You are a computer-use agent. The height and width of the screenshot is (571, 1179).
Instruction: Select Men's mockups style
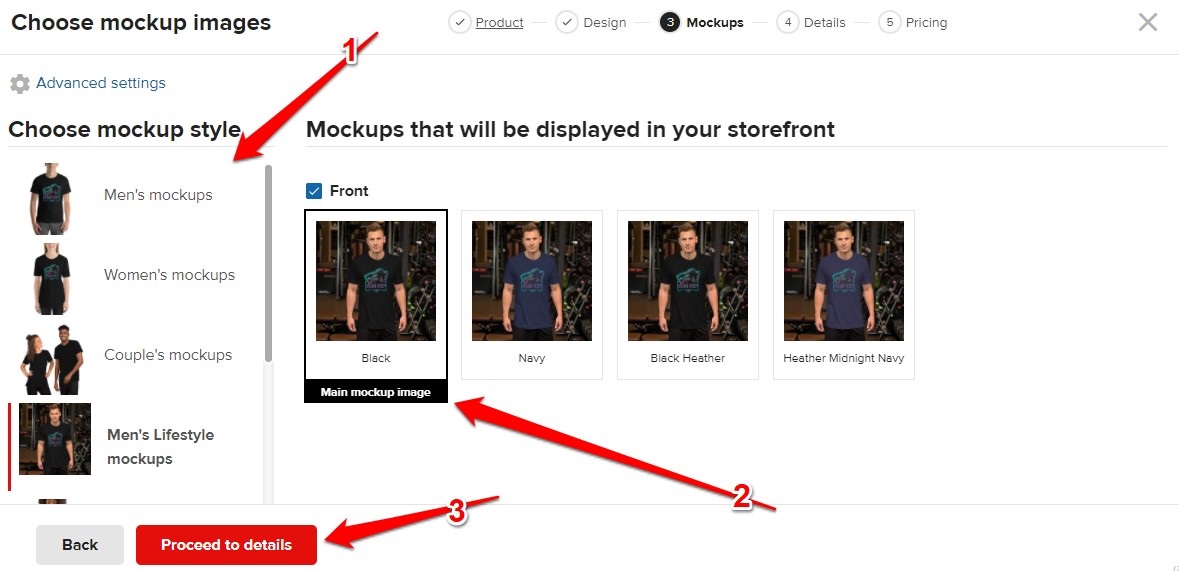(135, 196)
